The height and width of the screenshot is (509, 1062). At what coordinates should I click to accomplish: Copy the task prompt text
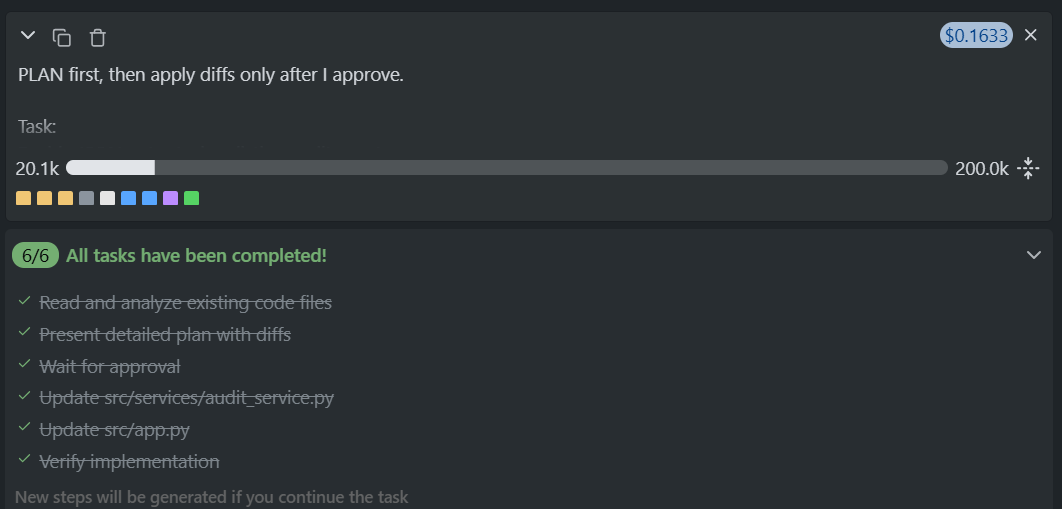62,37
